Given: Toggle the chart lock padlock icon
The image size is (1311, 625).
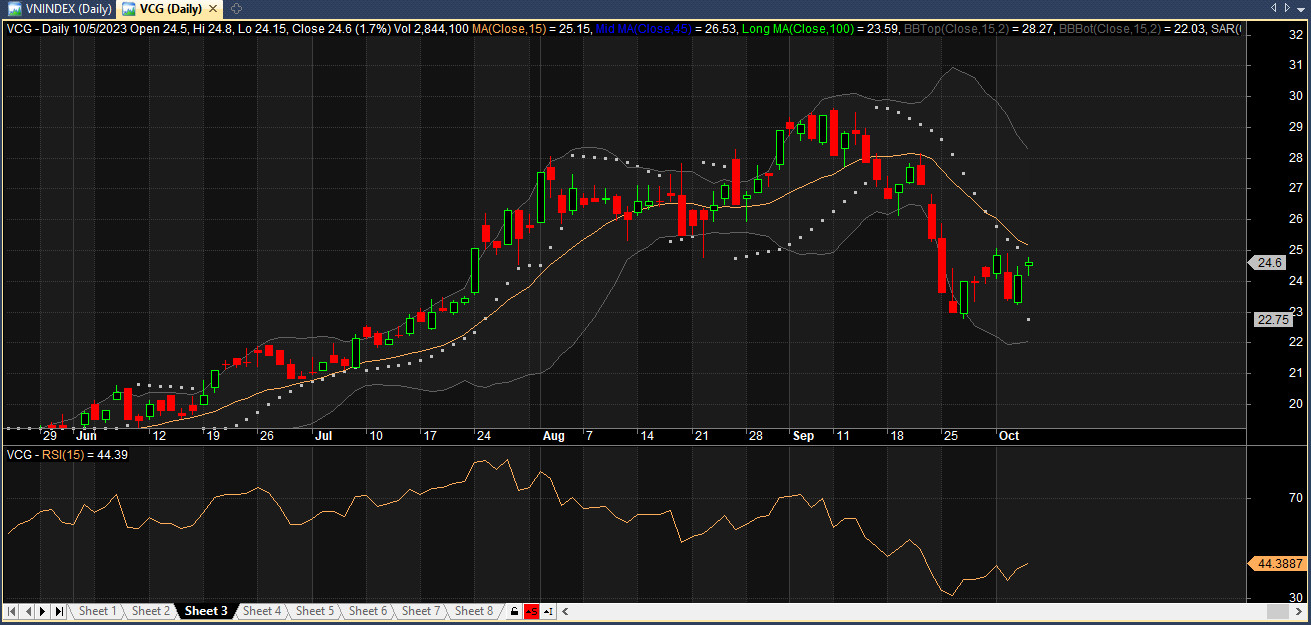Looking at the screenshot, I should tap(514, 611).
